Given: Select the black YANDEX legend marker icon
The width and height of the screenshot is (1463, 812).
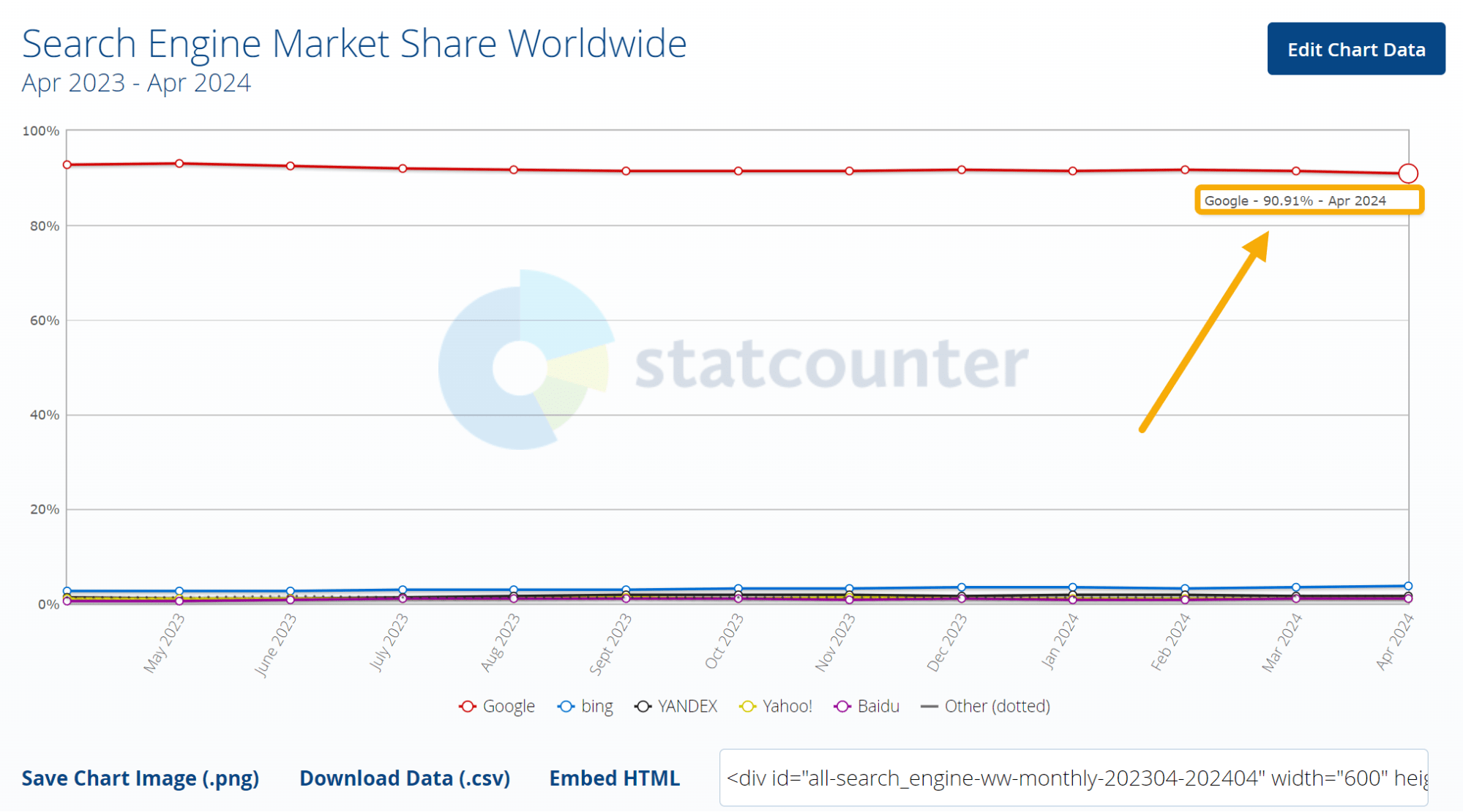Looking at the screenshot, I should tap(642, 706).
